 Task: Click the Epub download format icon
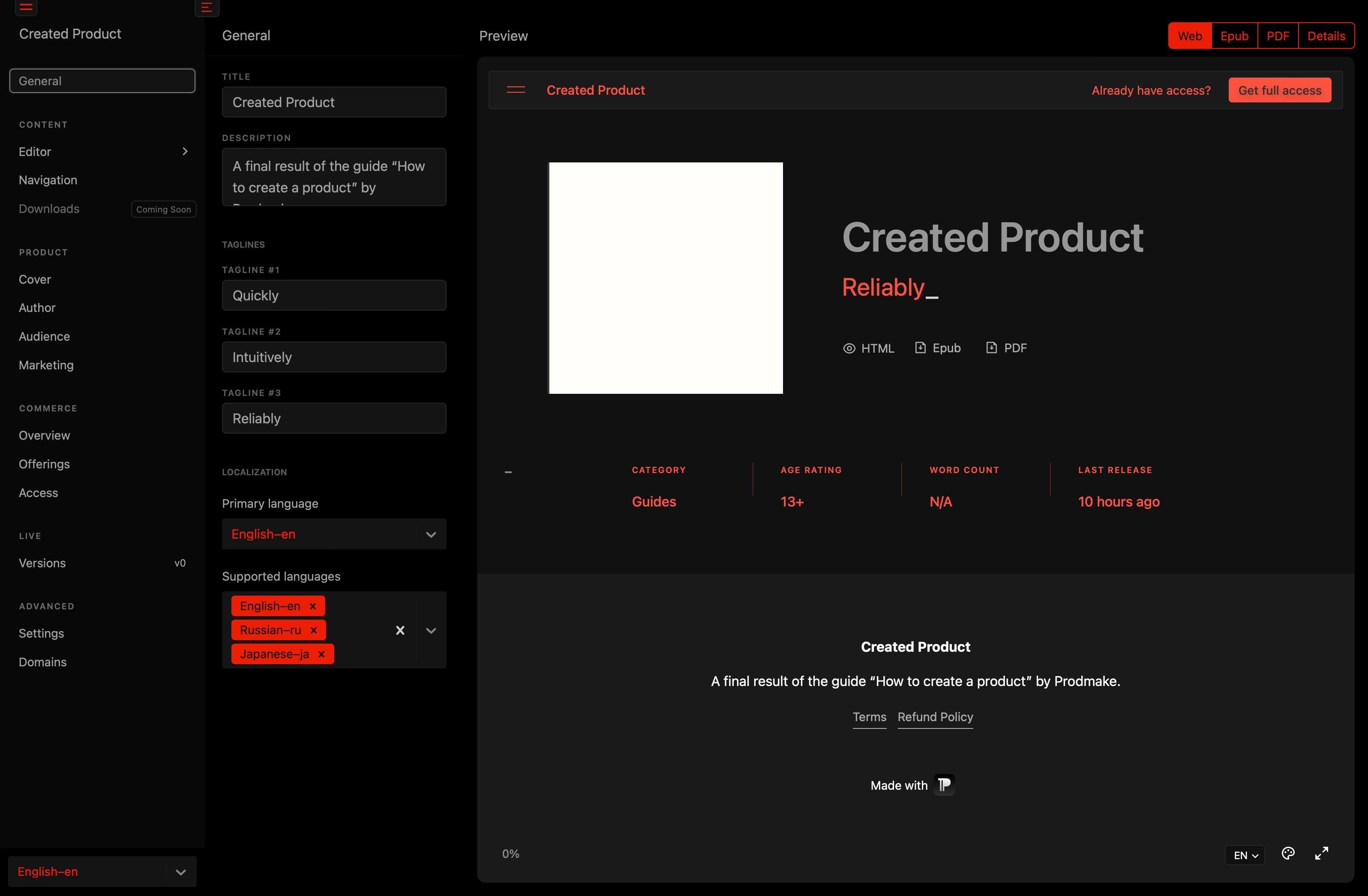[x=920, y=348]
